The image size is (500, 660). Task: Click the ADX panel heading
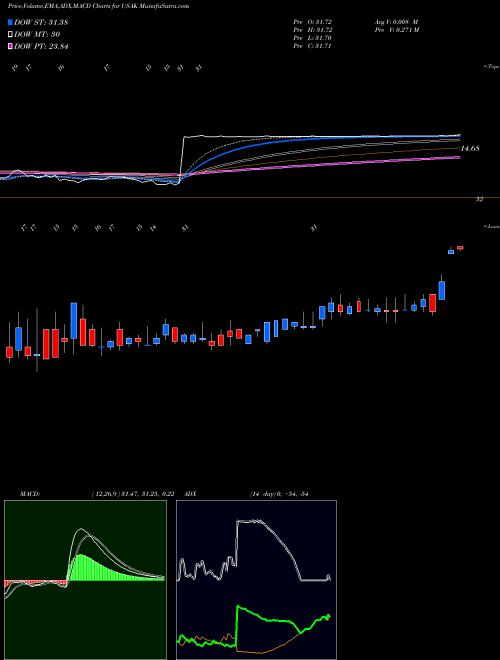click(191, 494)
